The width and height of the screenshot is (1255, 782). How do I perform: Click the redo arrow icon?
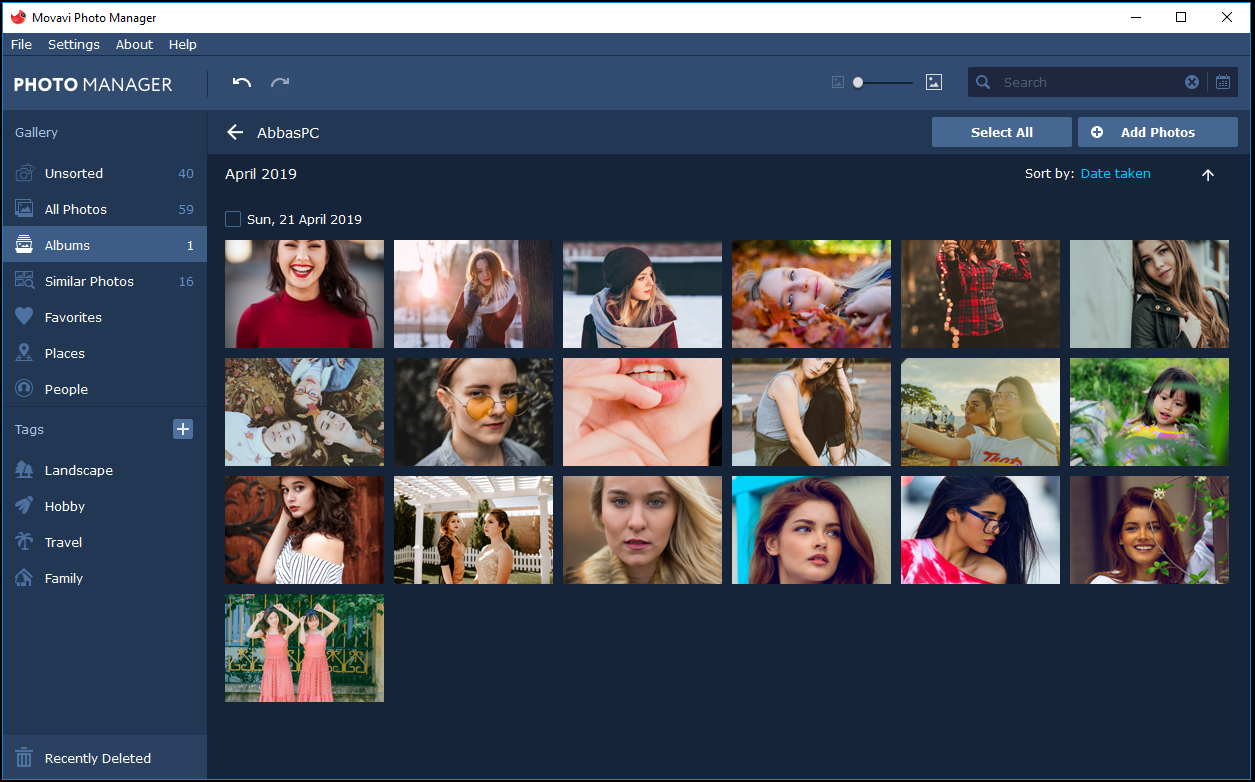[x=280, y=82]
